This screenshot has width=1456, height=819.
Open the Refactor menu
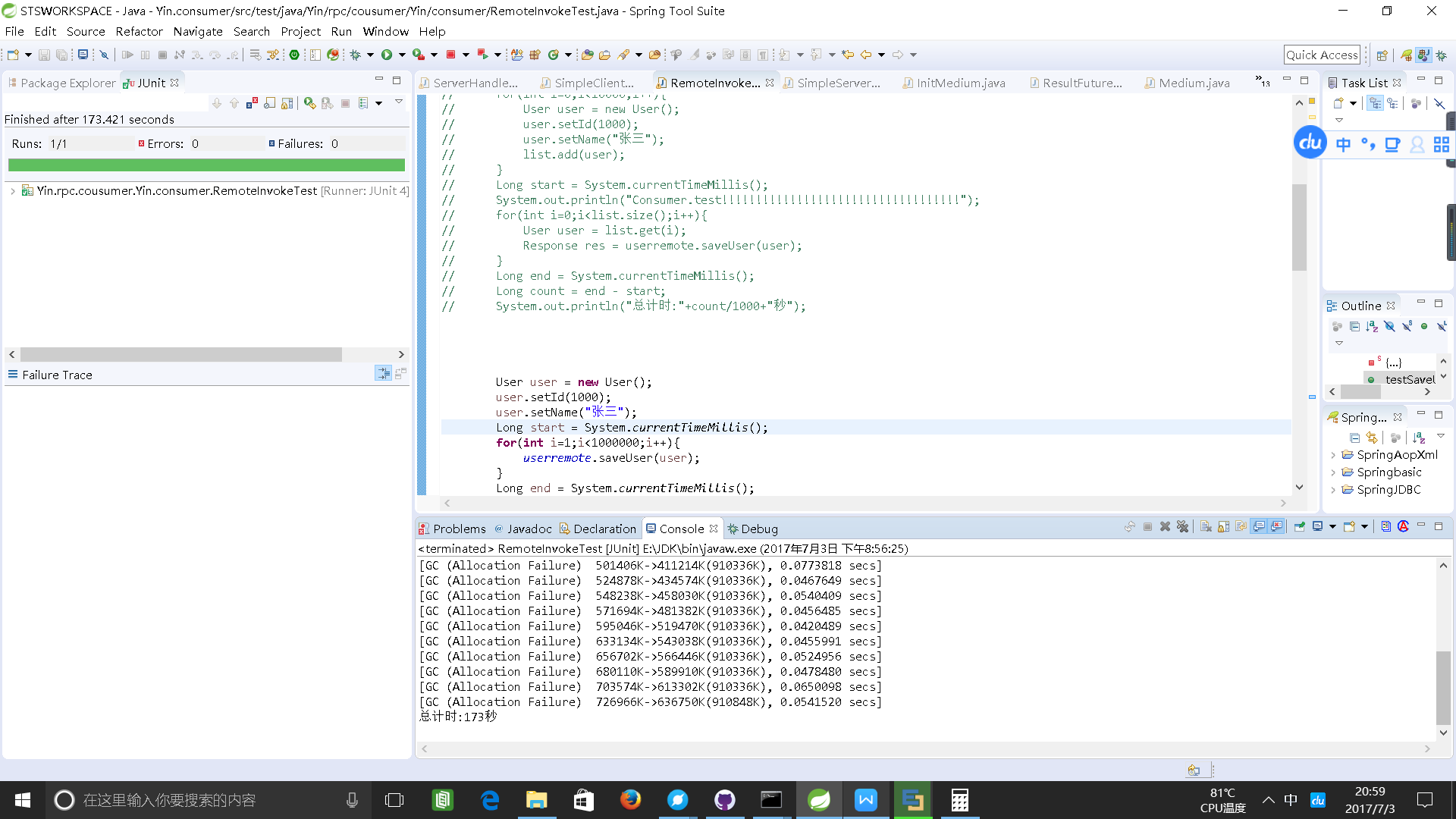click(x=139, y=31)
